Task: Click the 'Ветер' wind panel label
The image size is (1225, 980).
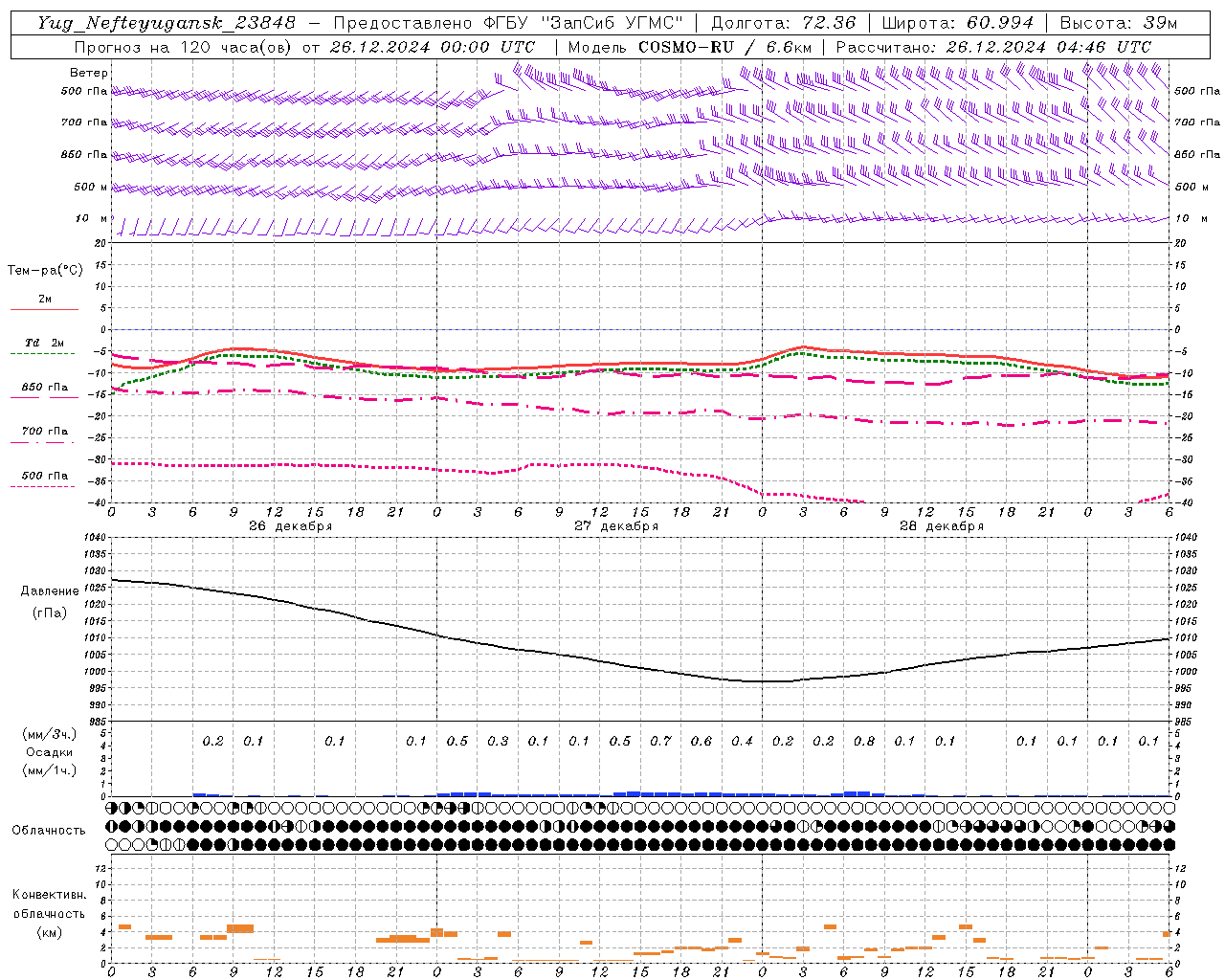Action: click(89, 73)
